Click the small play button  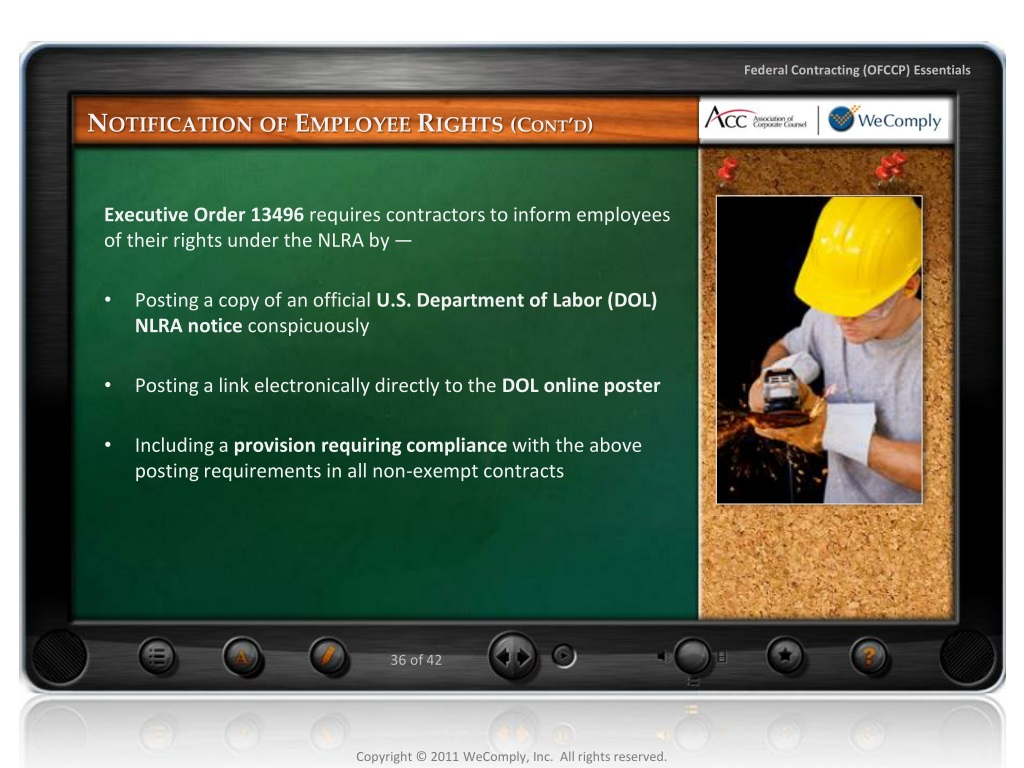564,656
